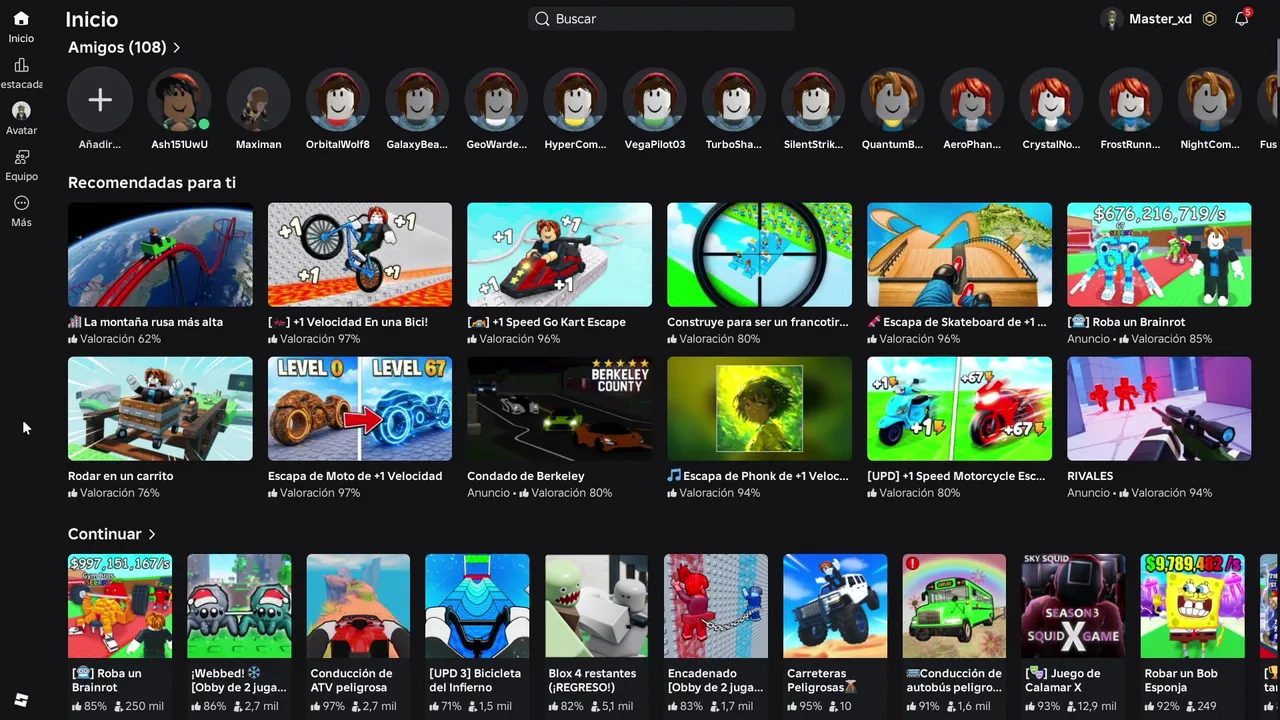
Task: Open Escapa de Phonk game thumbnail
Action: (x=760, y=409)
